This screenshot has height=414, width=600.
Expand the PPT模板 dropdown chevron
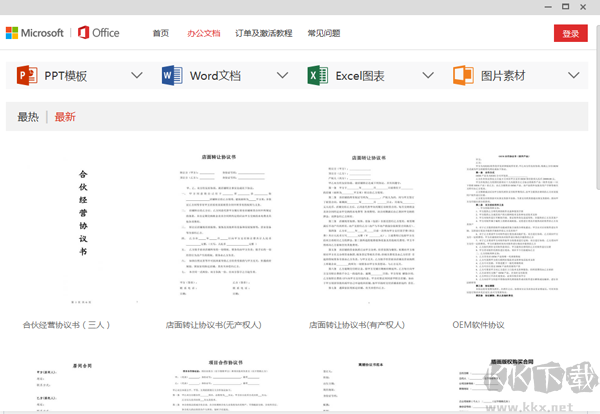point(137,75)
